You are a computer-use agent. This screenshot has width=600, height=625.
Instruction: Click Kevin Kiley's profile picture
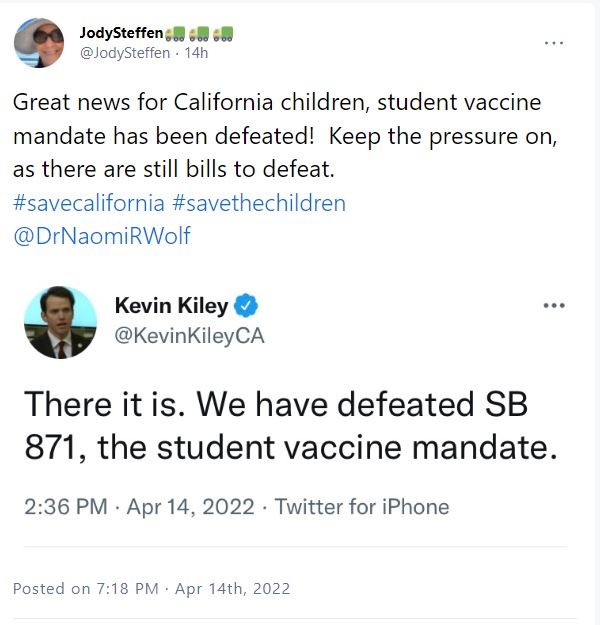pos(60,321)
